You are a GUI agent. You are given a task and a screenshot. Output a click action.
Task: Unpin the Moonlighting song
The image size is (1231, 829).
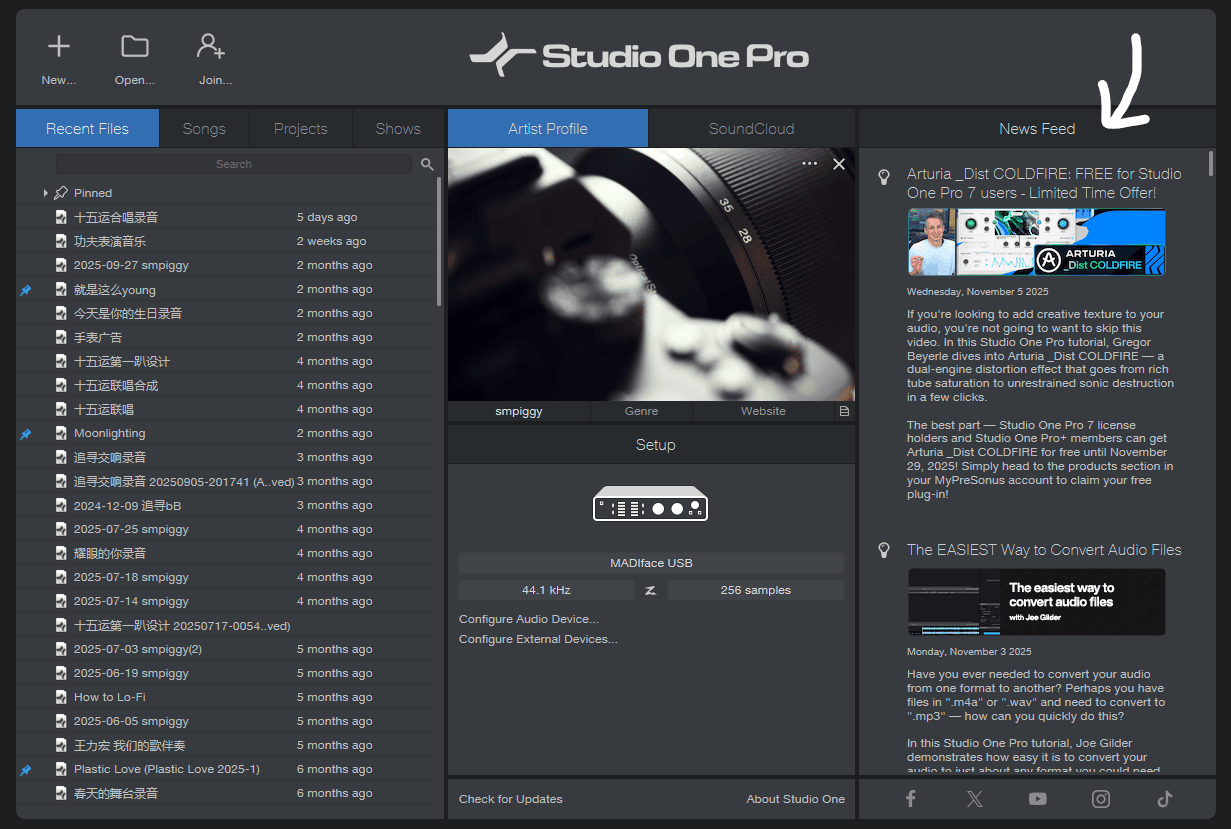(x=26, y=434)
